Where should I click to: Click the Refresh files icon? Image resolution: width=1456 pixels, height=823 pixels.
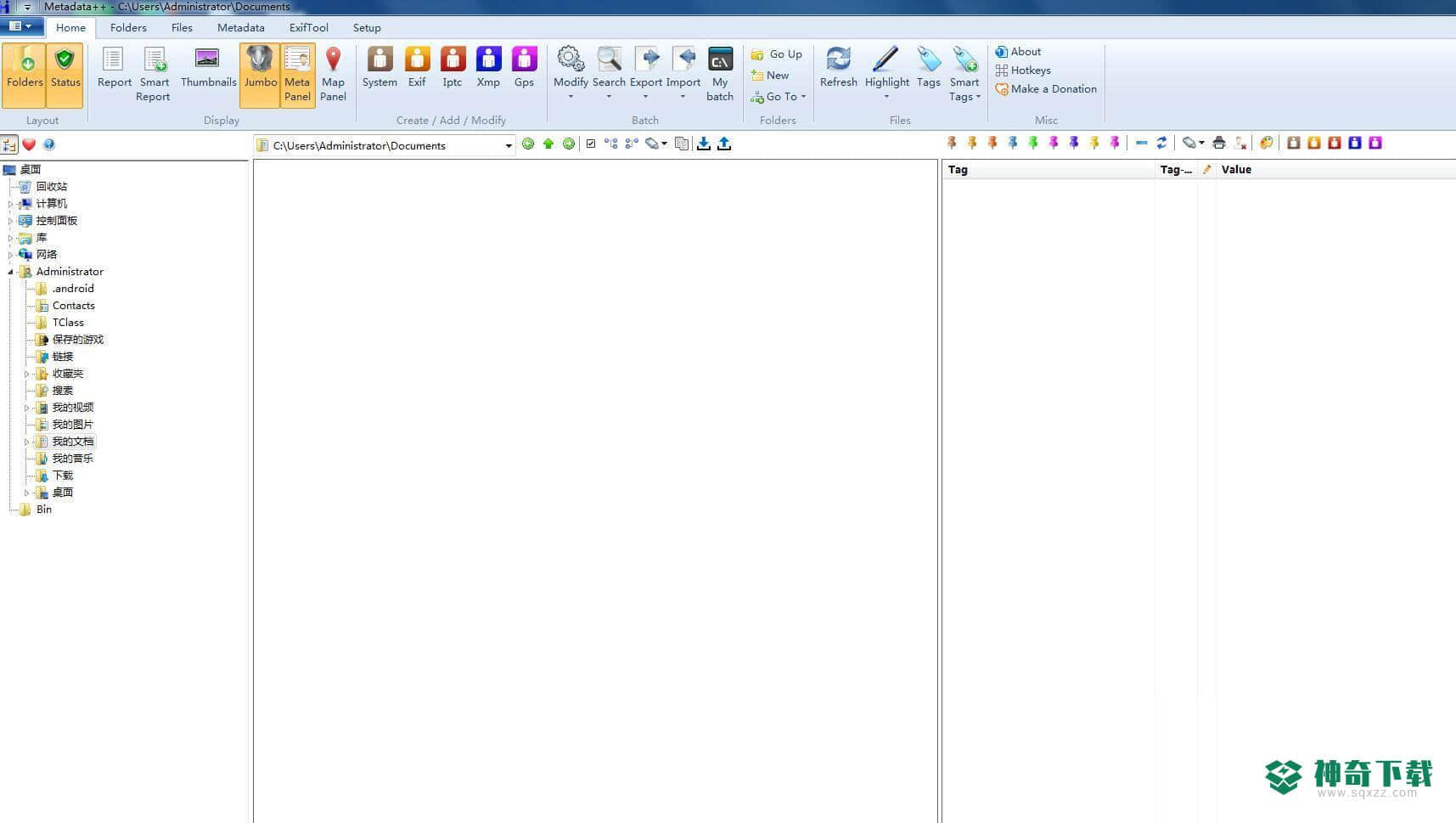tap(838, 68)
